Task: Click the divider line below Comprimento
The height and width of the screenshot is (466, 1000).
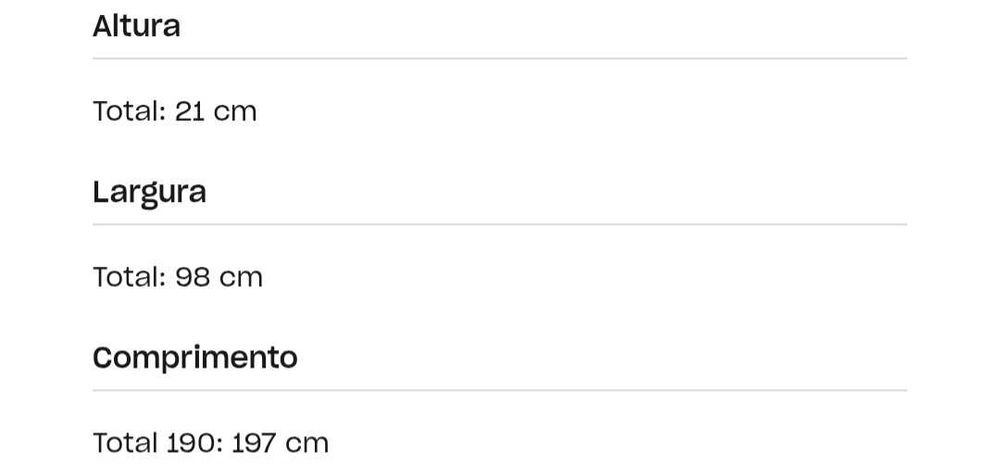Action: pyautogui.click(x=500, y=390)
